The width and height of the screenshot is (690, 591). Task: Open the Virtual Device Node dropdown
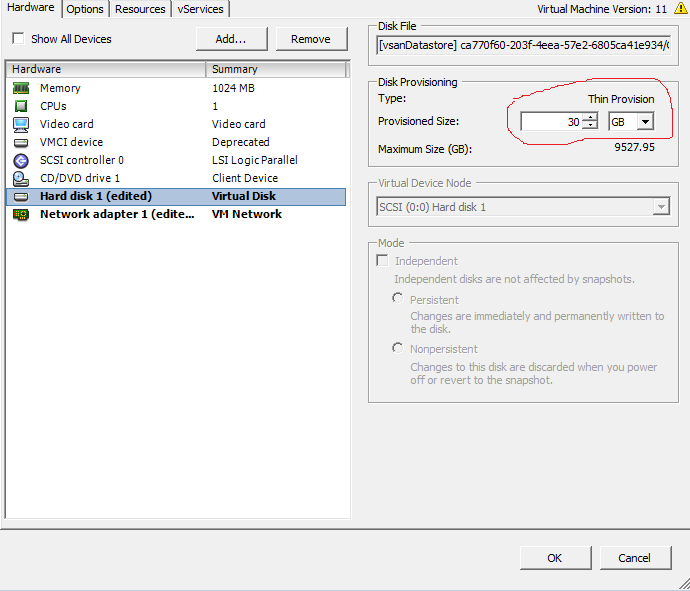point(661,206)
